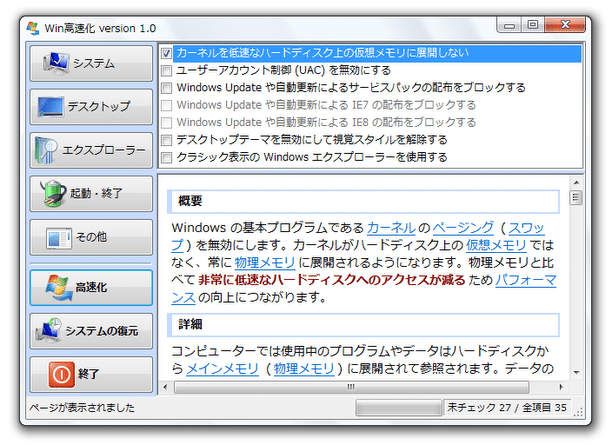
Task: Follow the 仮想メモリ link
Action: (496, 245)
